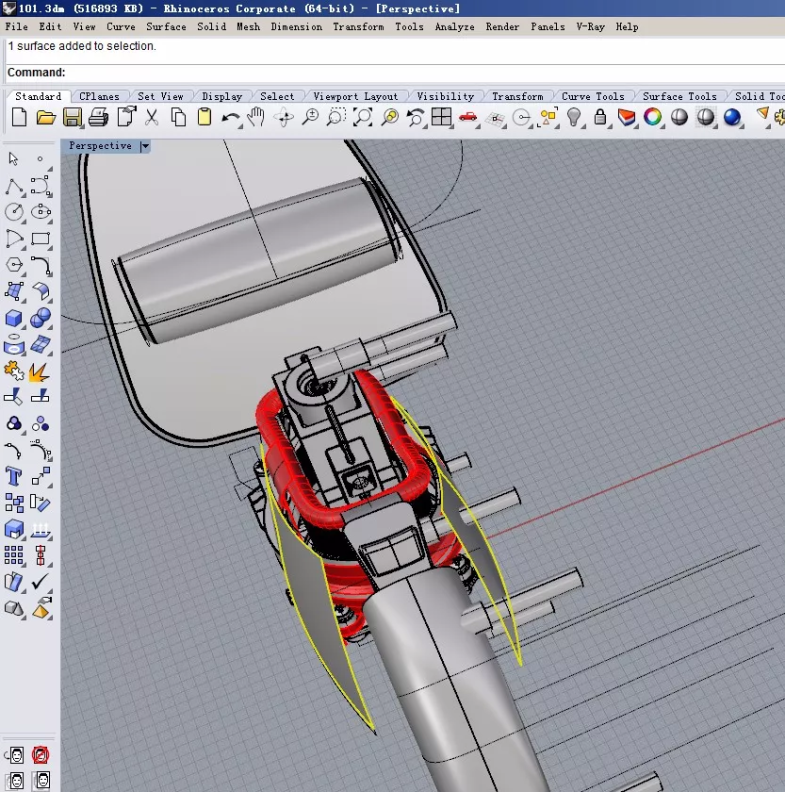Toggle the shaded viewport sphere icon
The image size is (785, 792).
[x=706, y=118]
